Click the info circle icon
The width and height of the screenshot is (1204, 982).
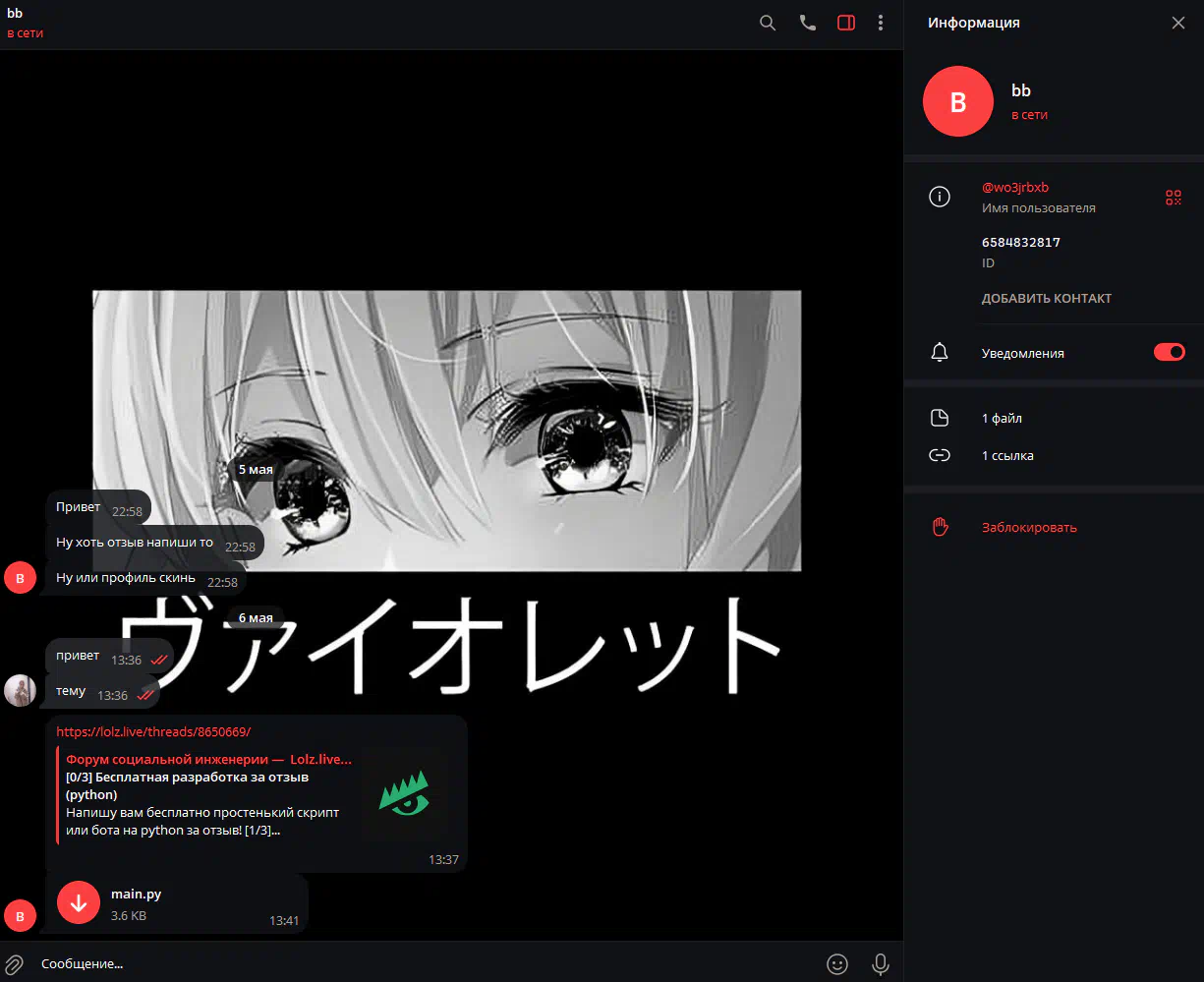point(940,198)
